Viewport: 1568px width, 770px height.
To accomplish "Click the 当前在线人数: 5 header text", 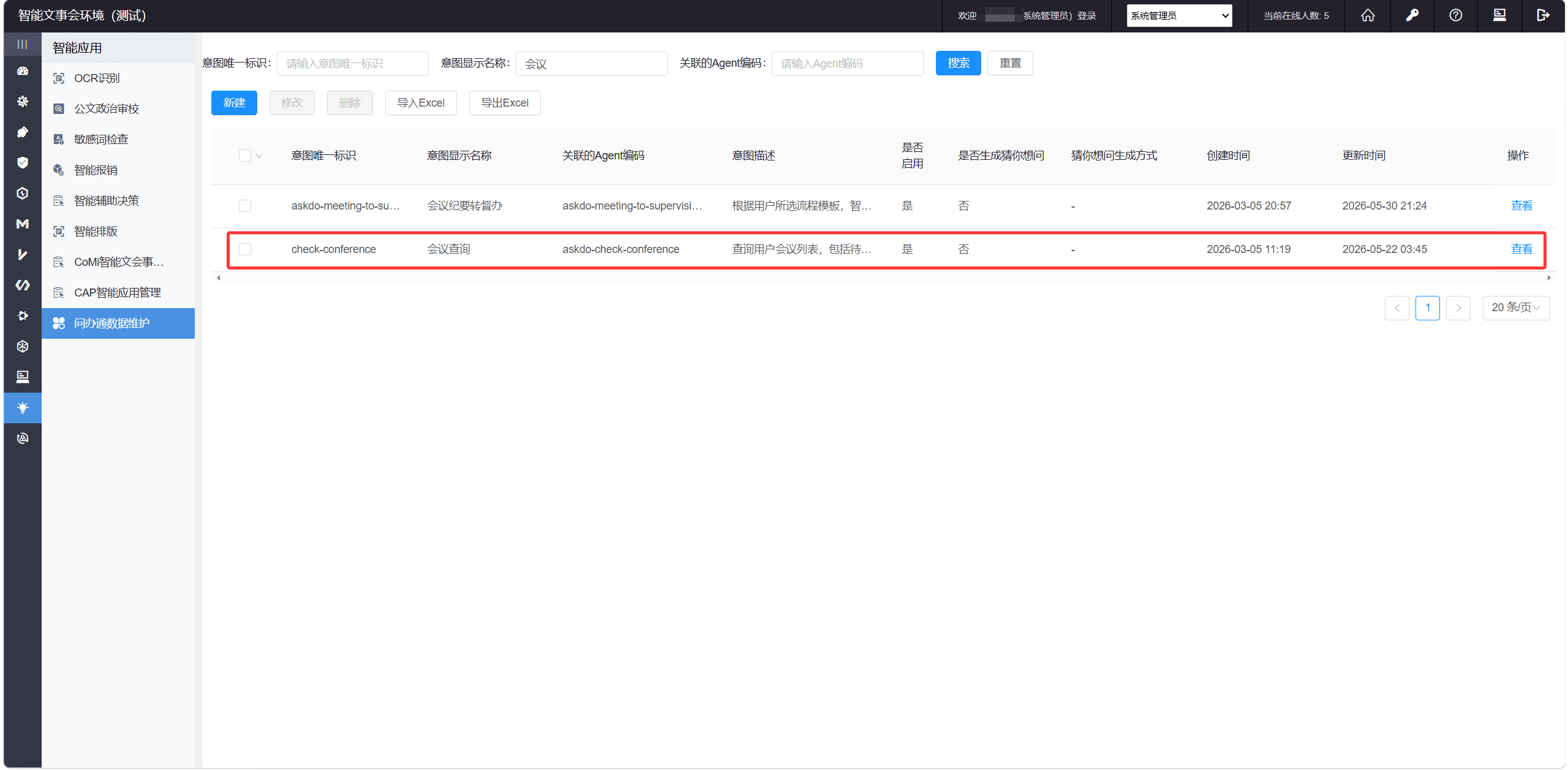I will point(1296,16).
